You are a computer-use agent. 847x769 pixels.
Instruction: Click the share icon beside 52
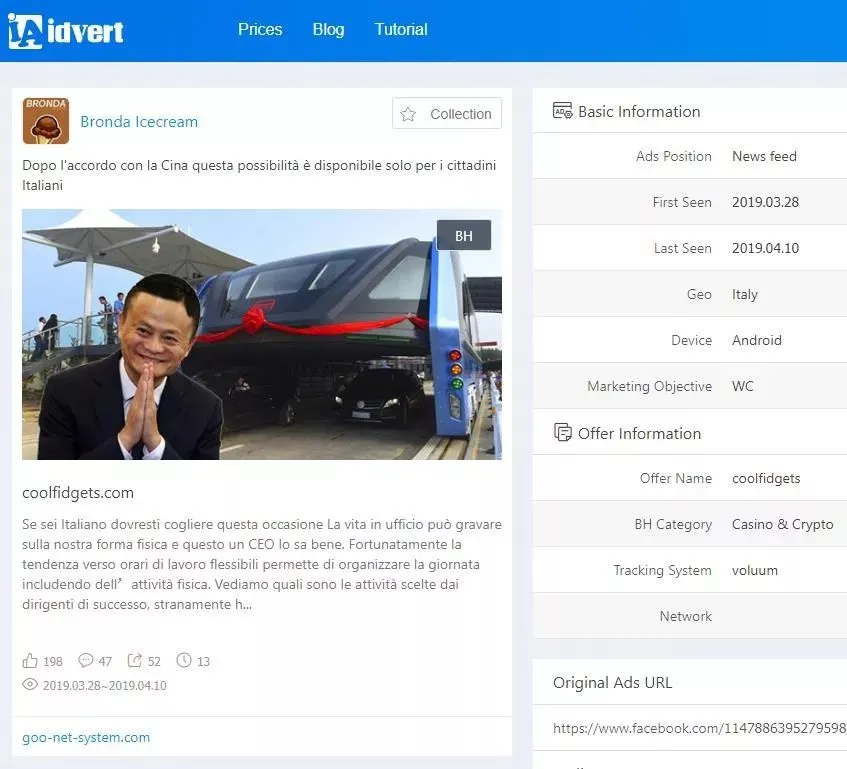tap(135, 660)
